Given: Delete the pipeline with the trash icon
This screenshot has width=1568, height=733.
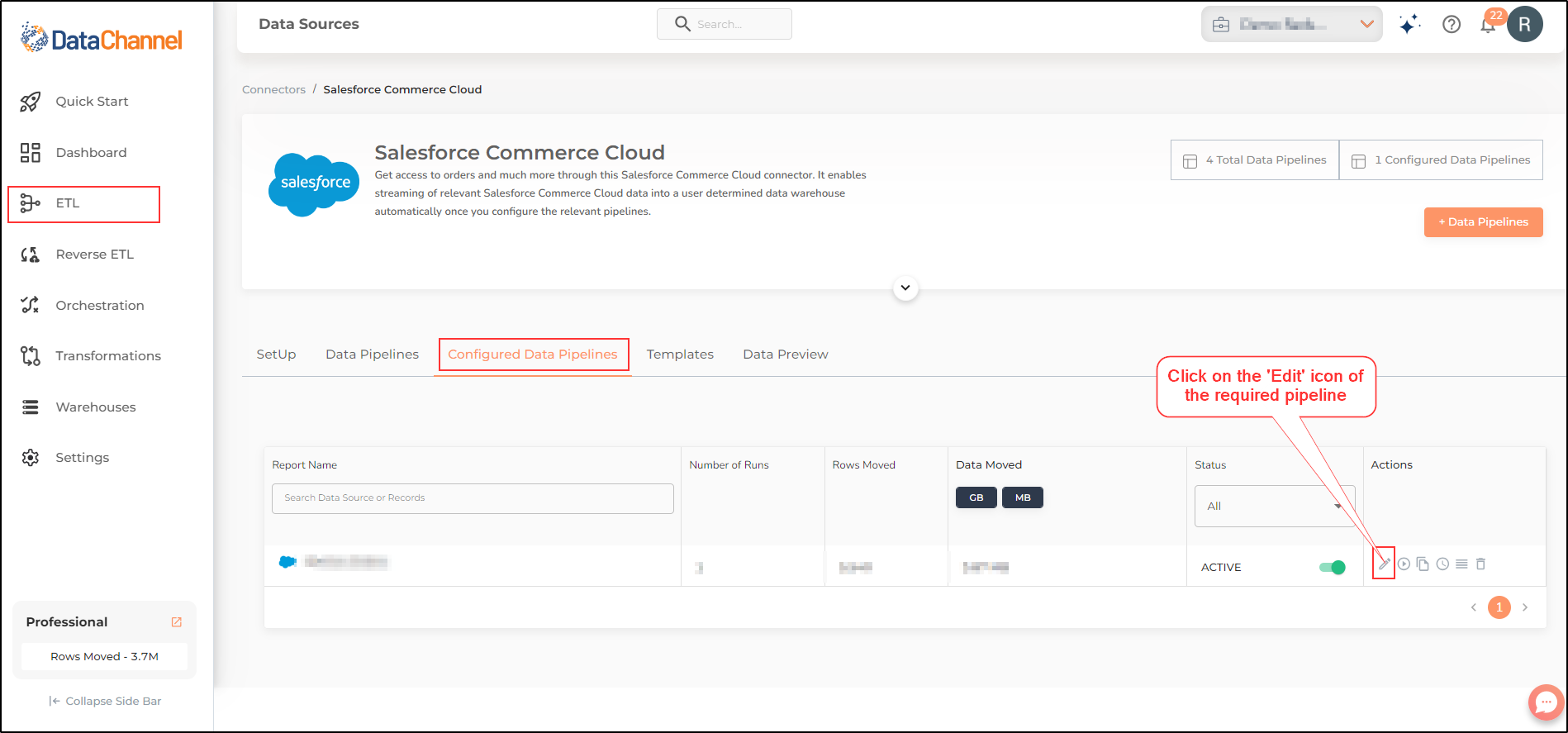Looking at the screenshot, I should [x=1480, y=564].
